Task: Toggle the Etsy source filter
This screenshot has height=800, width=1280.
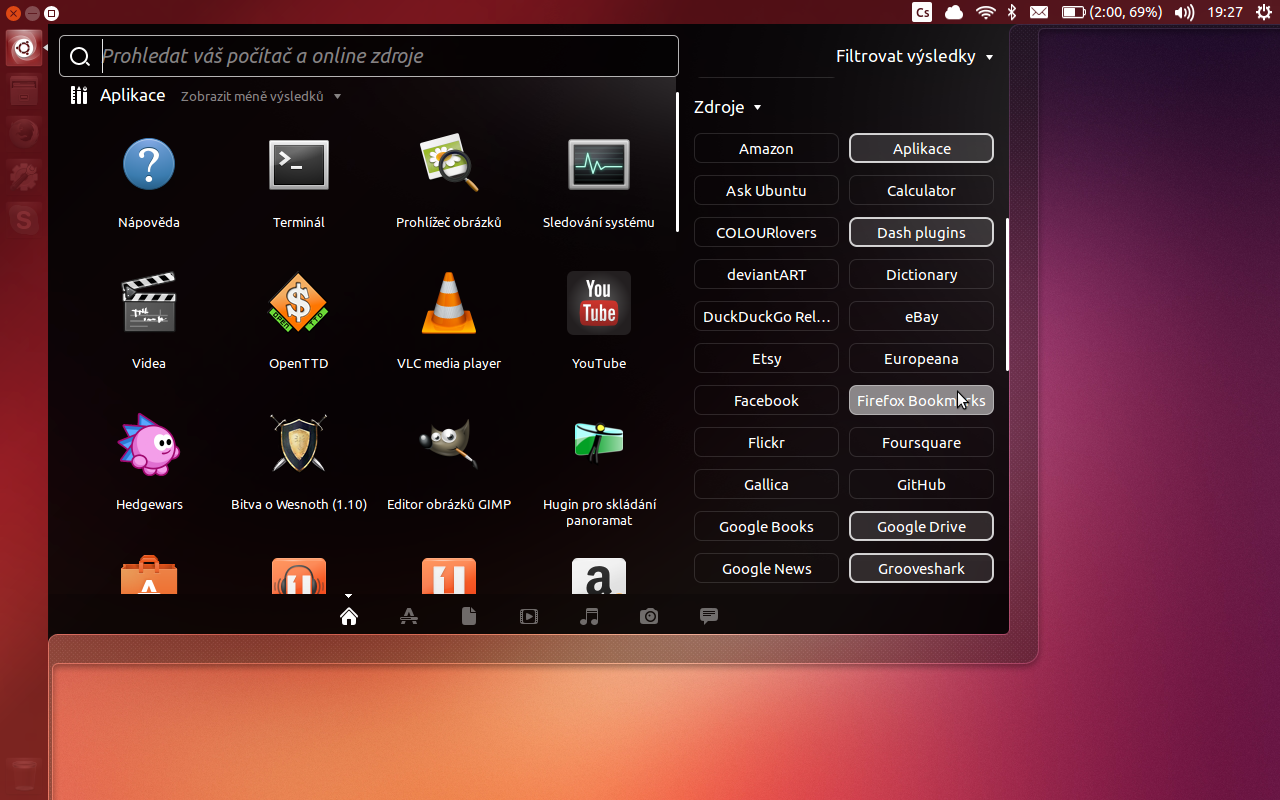Action: [x=766, y=358]
